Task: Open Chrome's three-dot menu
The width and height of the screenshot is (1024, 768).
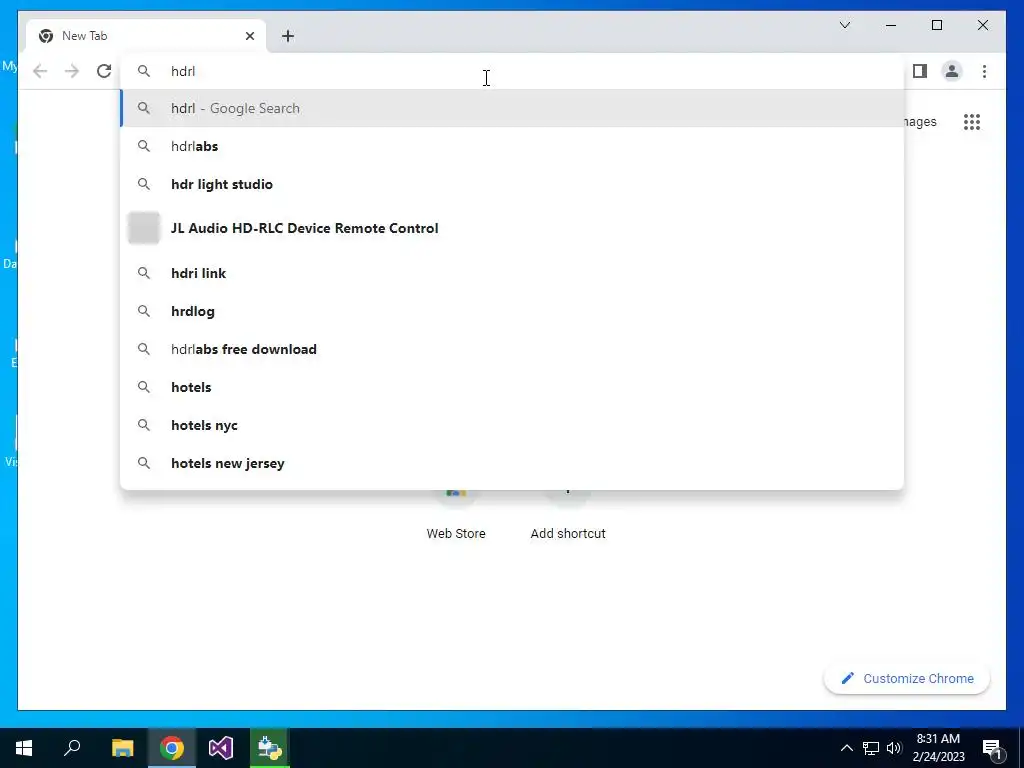Action: point(984,71)
